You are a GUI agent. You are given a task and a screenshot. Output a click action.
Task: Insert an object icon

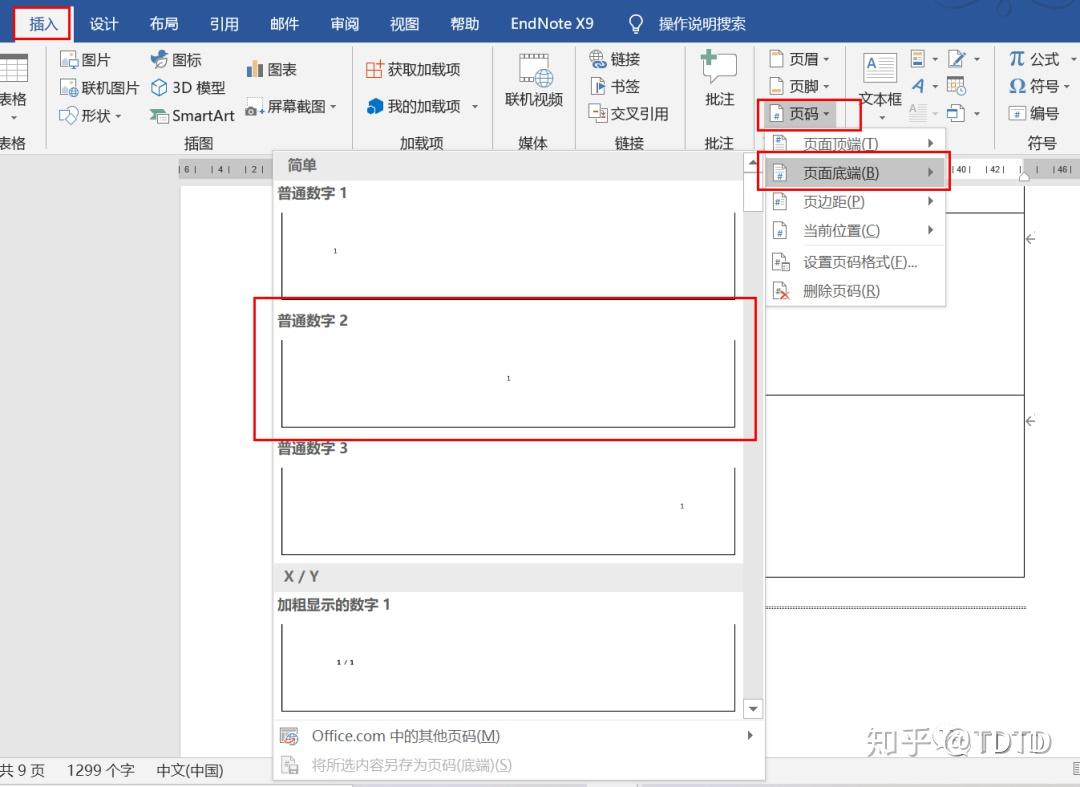tap(963, 113)
